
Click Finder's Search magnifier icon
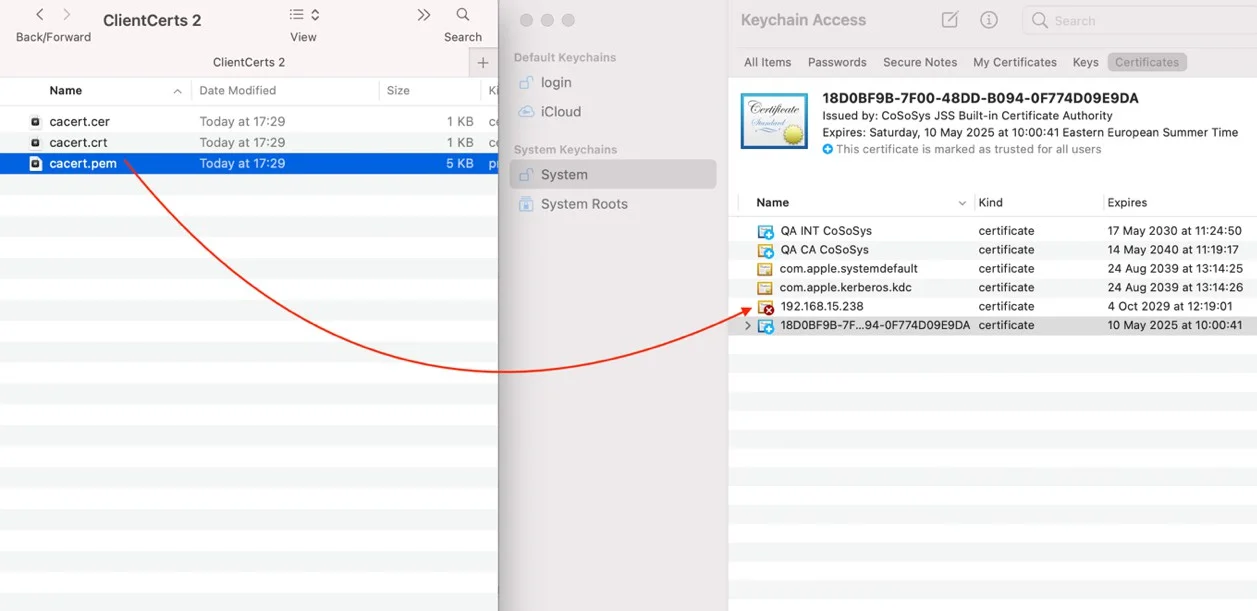[x=463, y=15]
